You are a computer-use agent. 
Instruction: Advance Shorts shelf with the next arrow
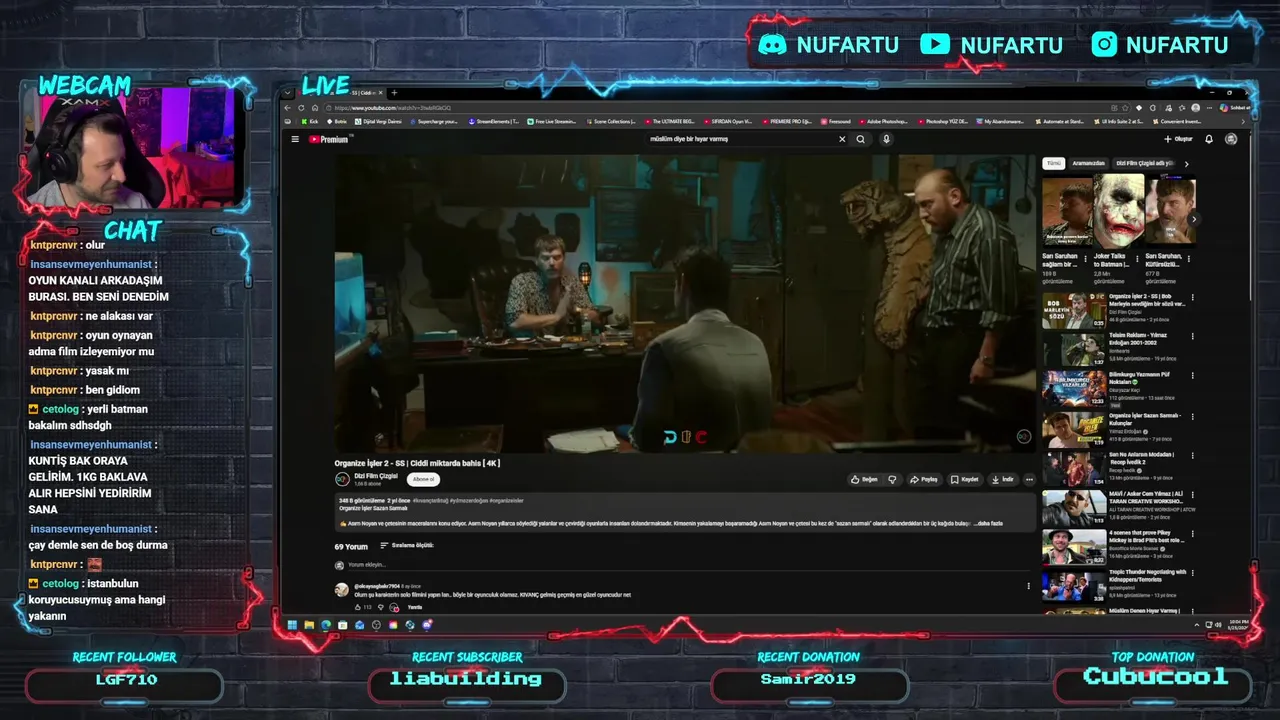pos(1193,219)
